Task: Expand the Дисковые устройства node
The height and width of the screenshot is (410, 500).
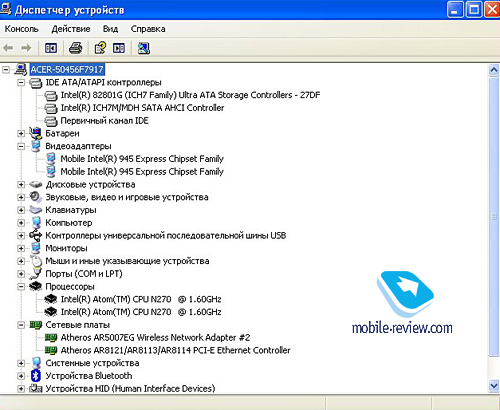Action: click(x=21, y=184)
